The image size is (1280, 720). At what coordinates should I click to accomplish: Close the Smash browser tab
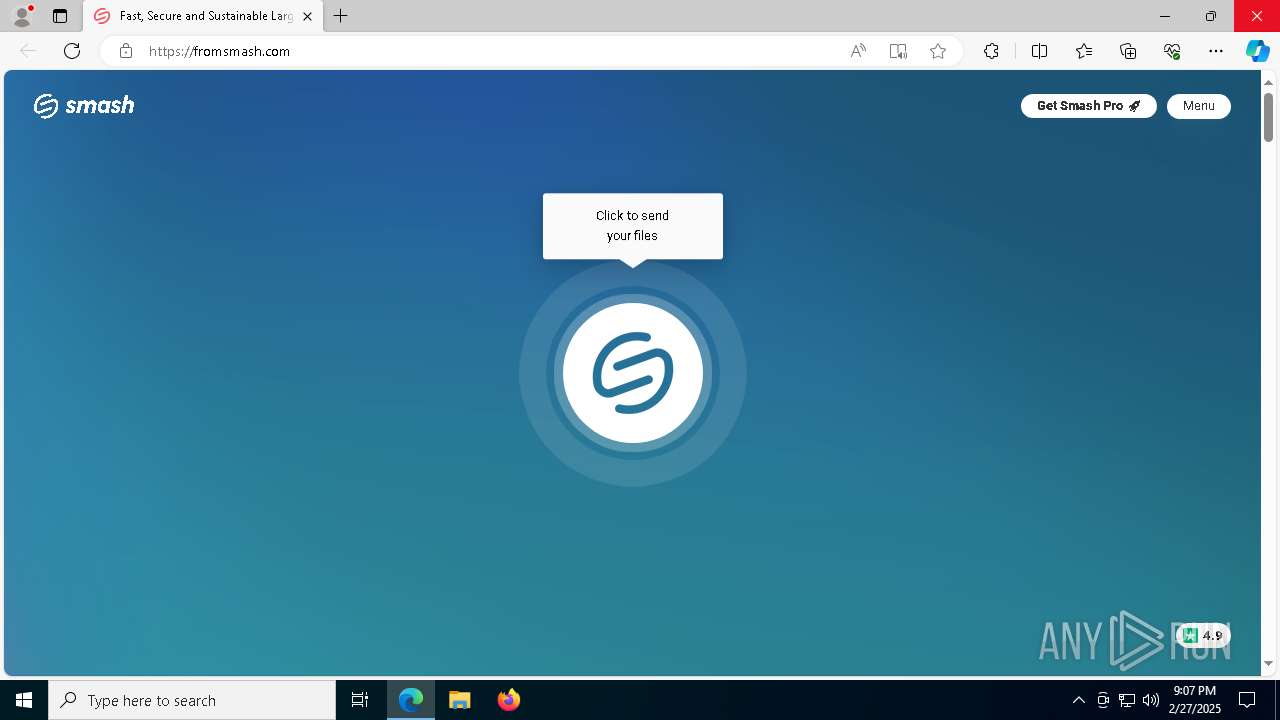coord(307,16)
